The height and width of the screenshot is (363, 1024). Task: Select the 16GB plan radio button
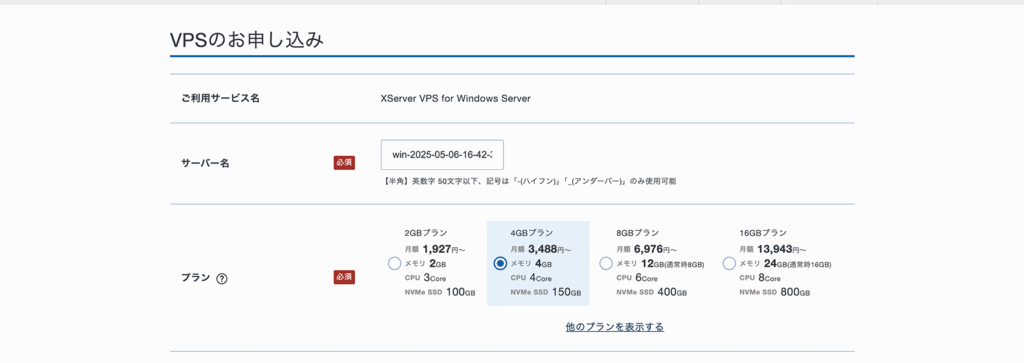coord(729,264)
